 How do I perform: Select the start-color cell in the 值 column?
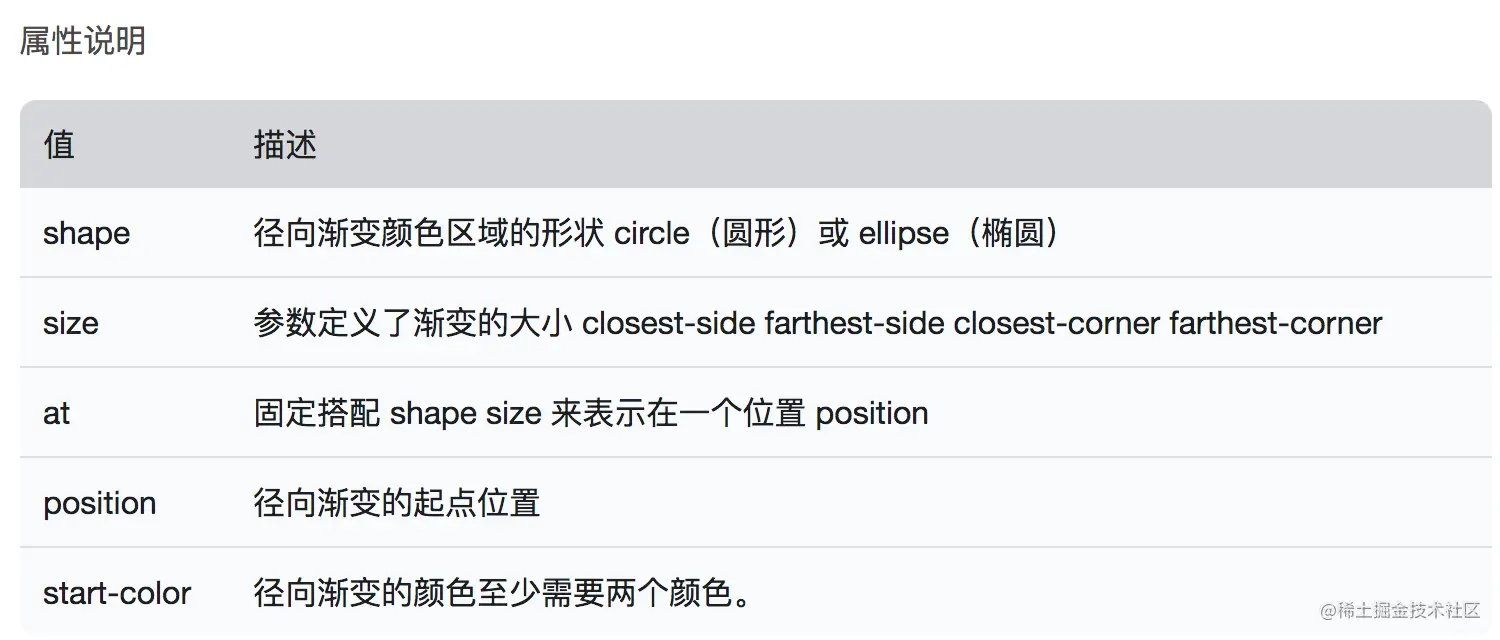click(117, 593)
